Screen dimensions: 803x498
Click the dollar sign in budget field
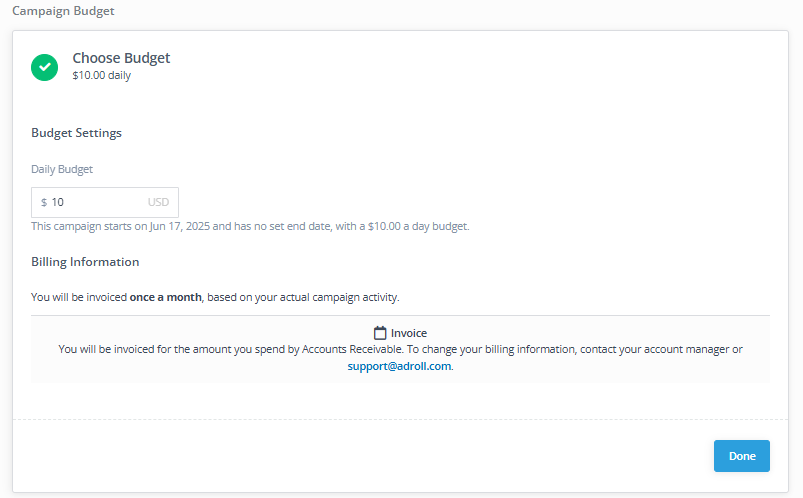coord(44,202)
